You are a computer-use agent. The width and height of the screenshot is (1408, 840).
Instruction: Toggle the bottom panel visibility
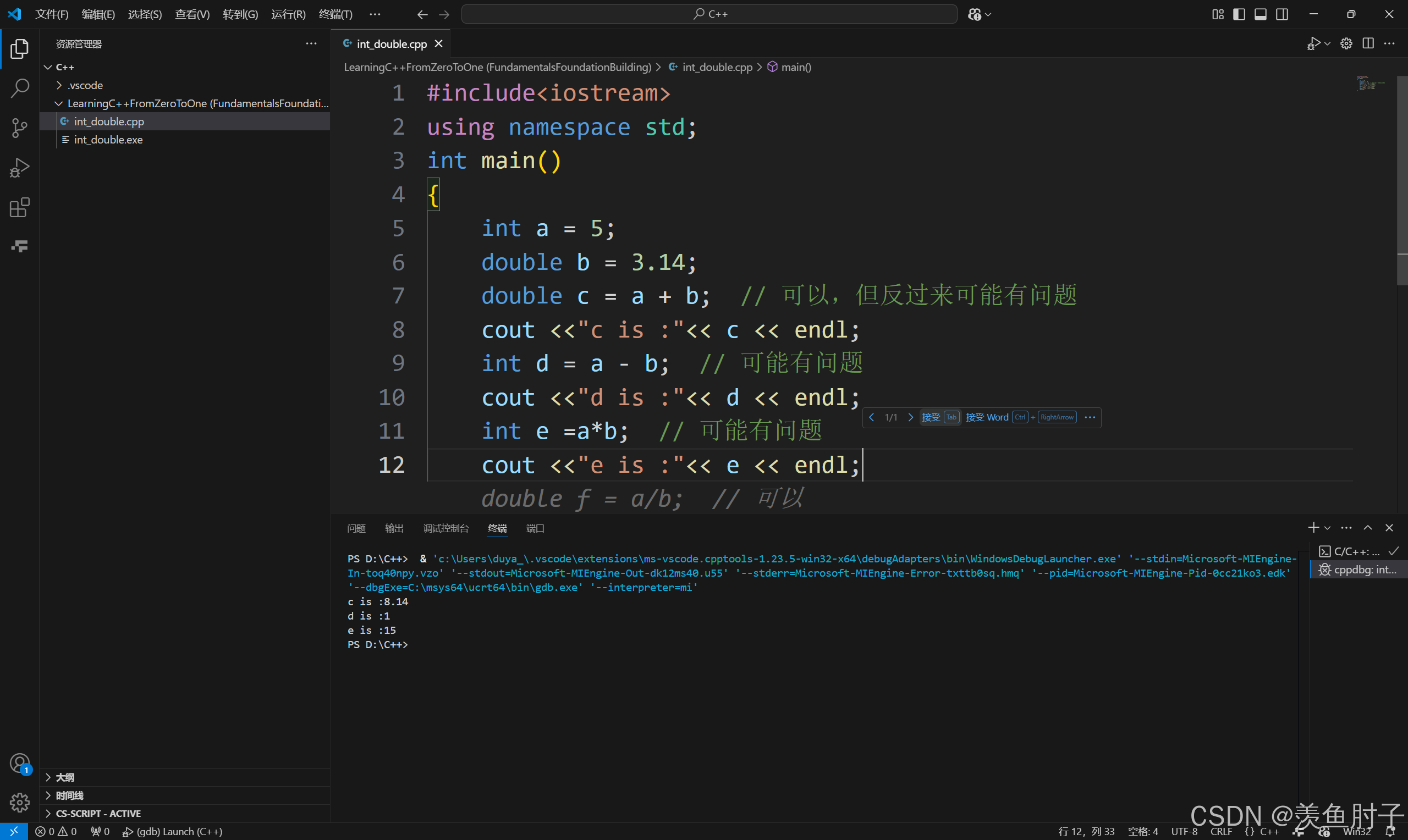click(1260, 14)
